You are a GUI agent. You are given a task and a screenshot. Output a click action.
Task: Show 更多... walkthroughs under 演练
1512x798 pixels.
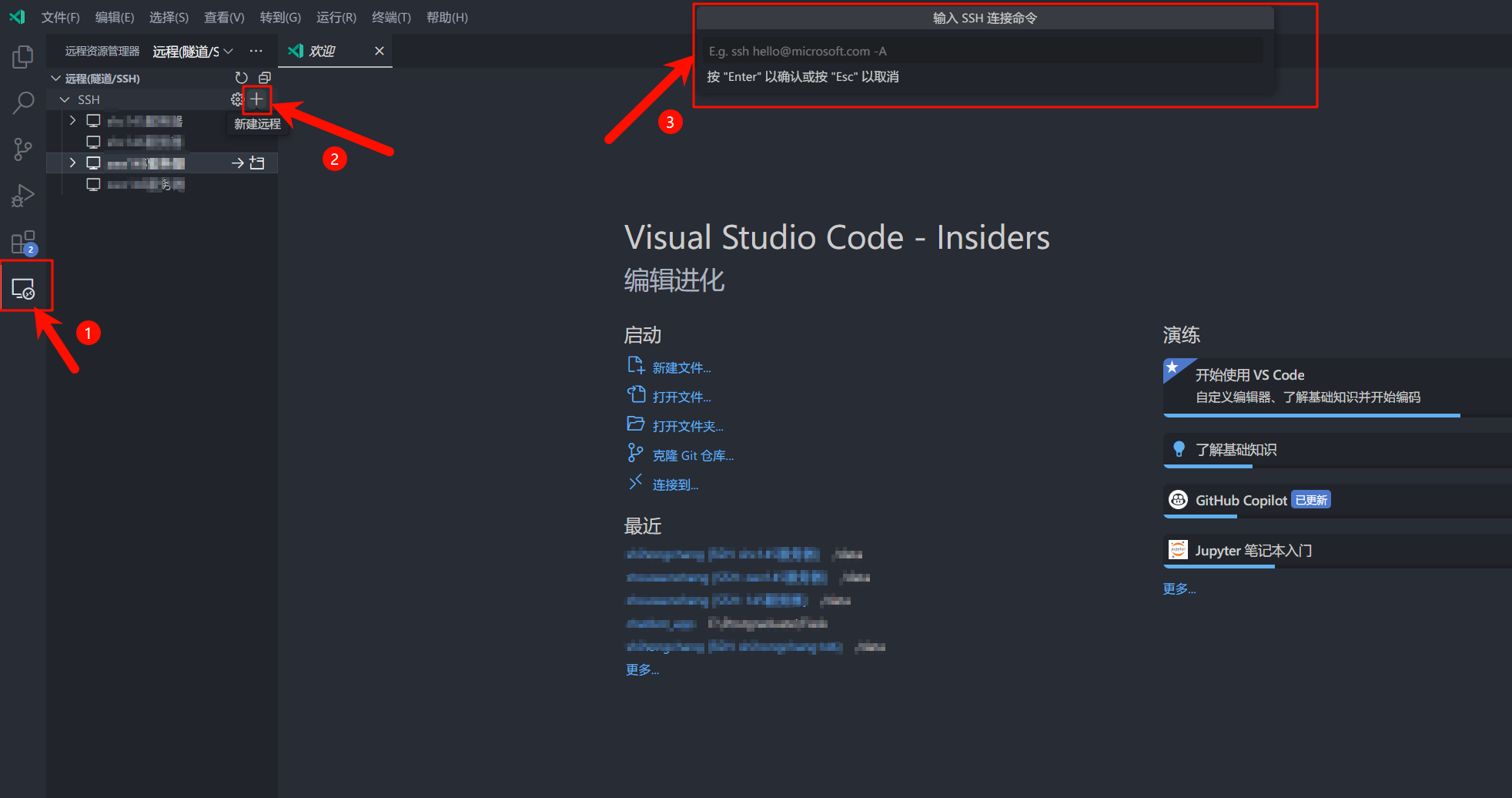tap(1179, 589)
